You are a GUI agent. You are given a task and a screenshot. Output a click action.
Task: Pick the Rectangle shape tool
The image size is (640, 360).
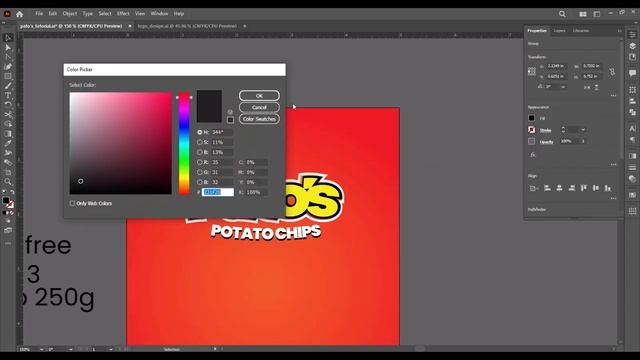[8, 76]
